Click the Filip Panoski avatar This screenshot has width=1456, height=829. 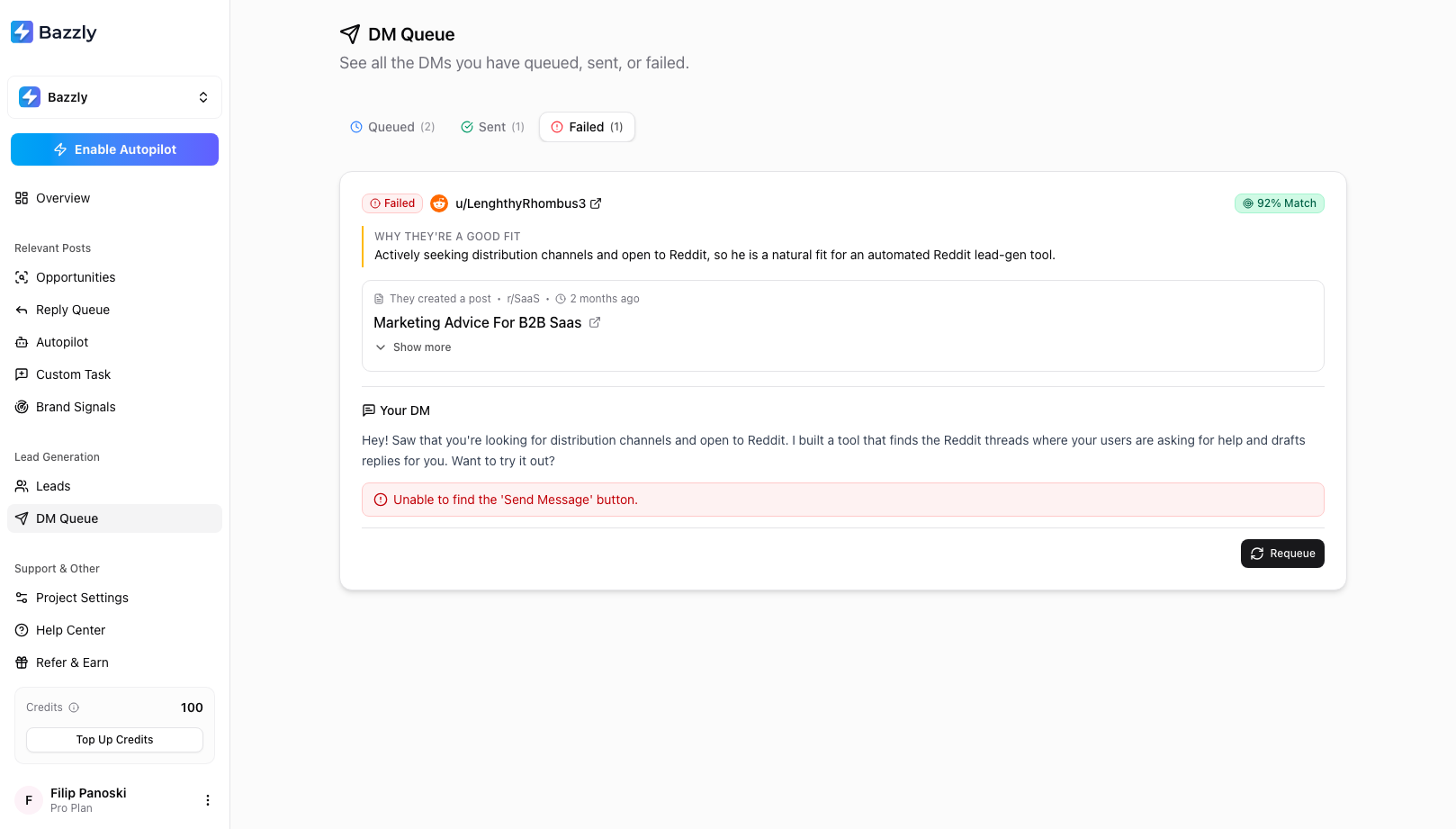(x=29, y=800)
